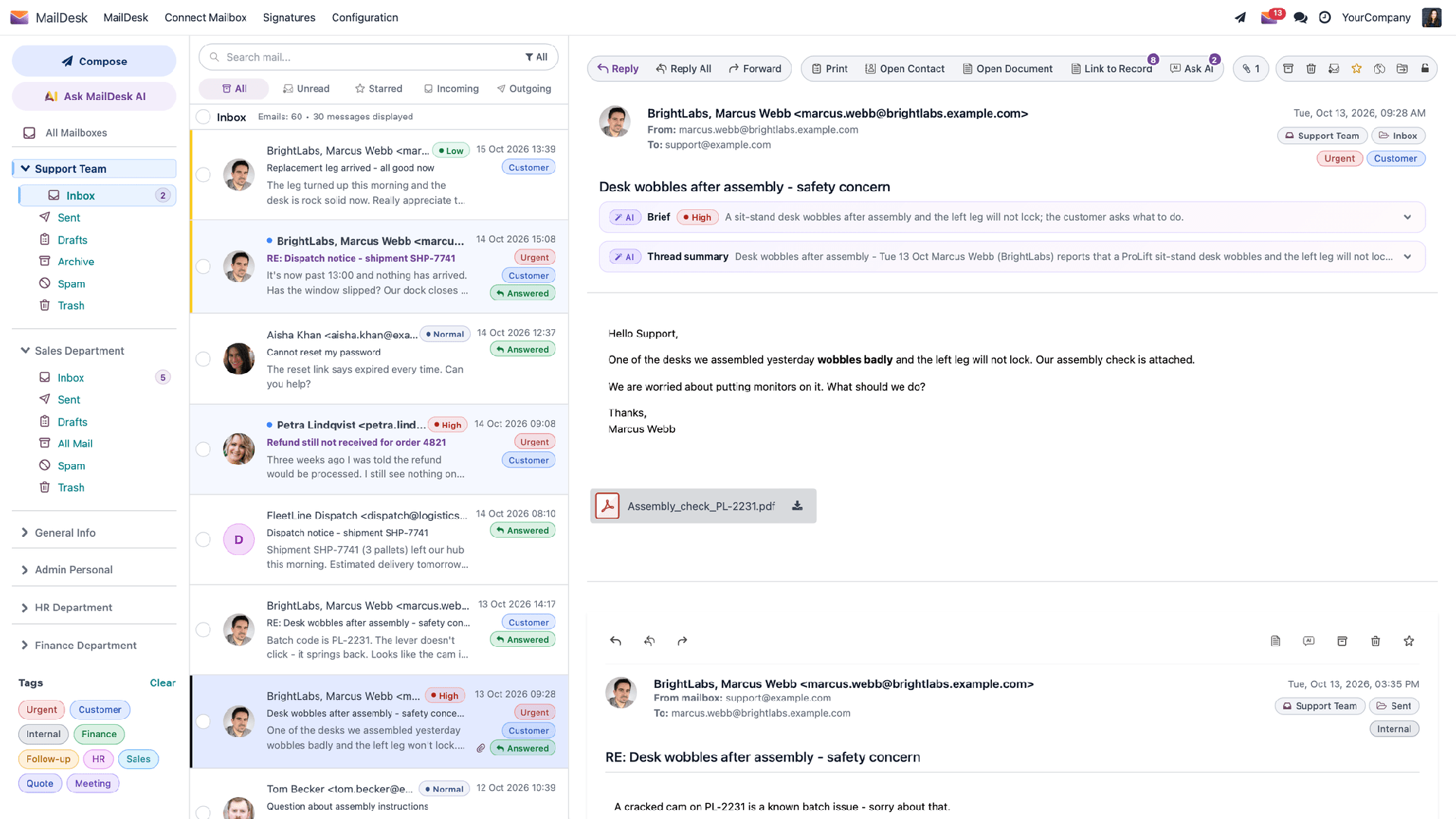The height and width of the screenshot is (819, 1456).
Task: Select the Petra Lindqvist email checkbox
Action: [203, 449]
